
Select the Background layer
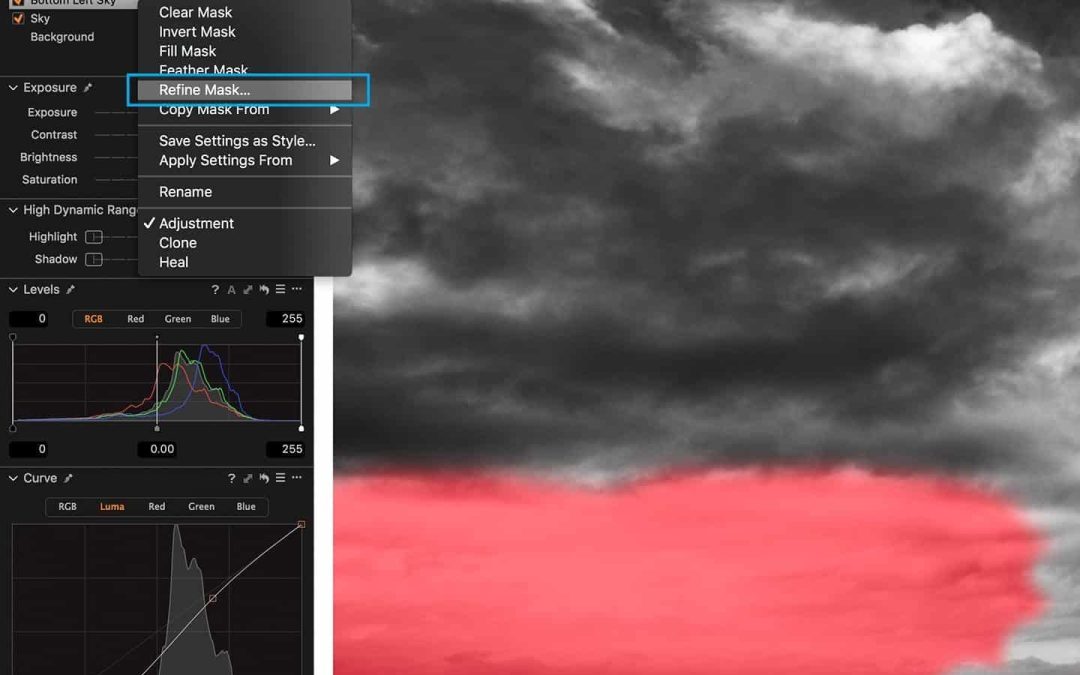62,37
